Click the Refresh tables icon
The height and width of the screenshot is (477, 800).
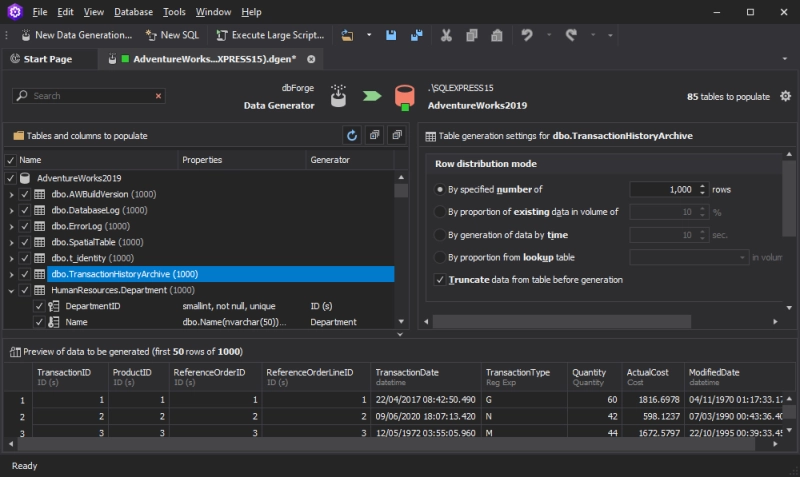tap(352, 136)
